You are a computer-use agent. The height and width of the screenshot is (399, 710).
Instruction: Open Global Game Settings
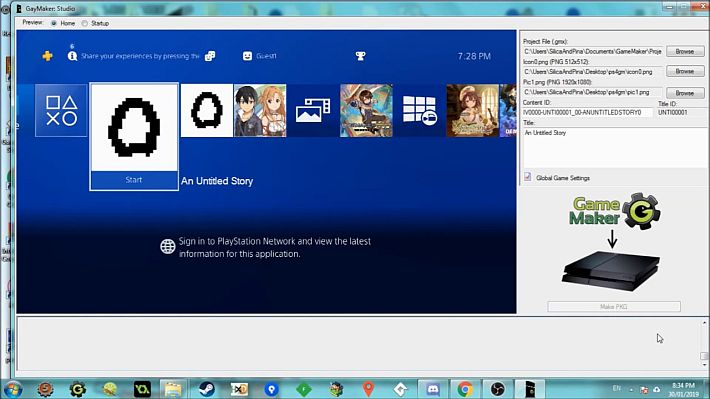(x=562, y=178)
